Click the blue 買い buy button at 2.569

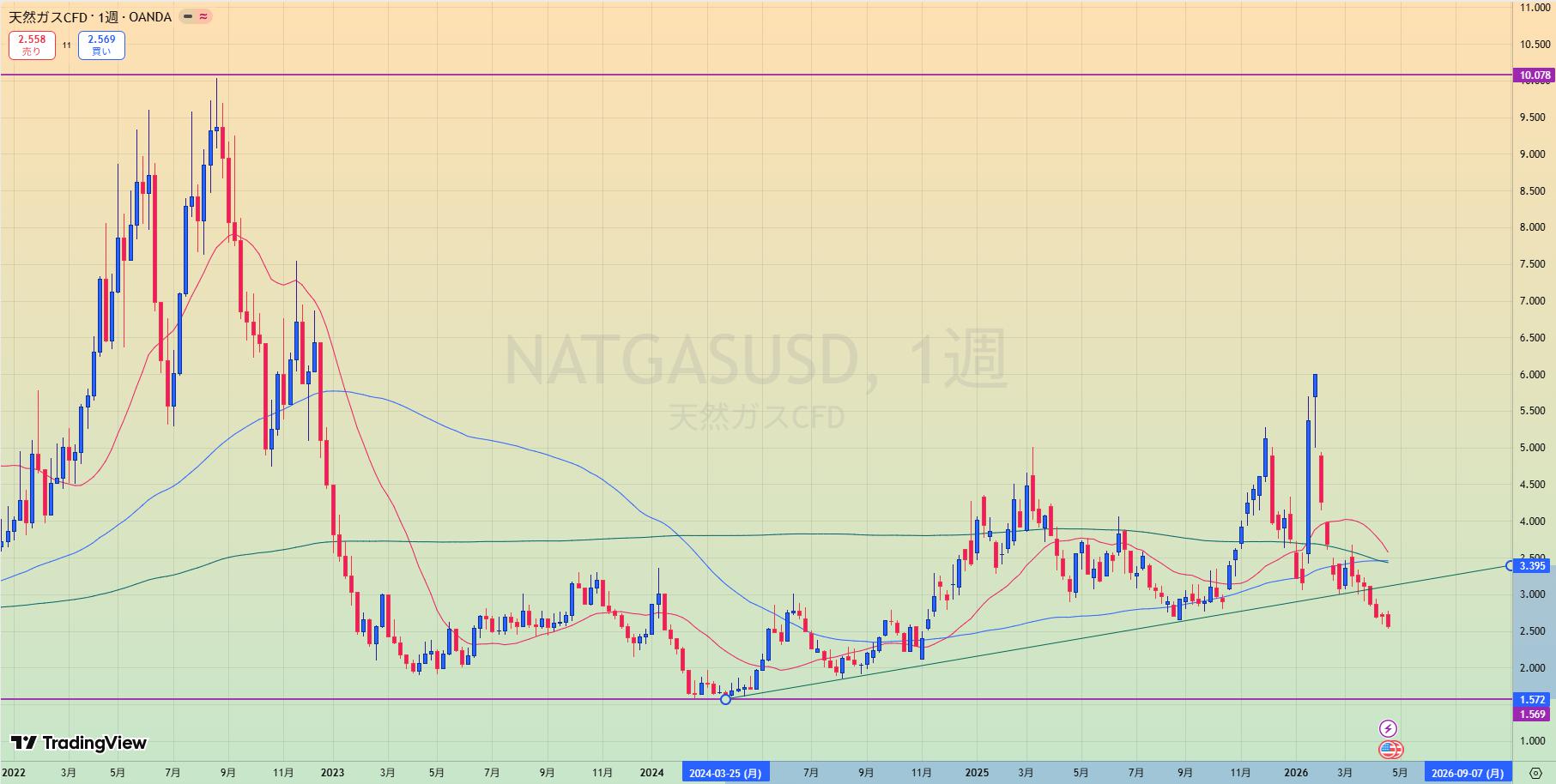pos(101,45)
